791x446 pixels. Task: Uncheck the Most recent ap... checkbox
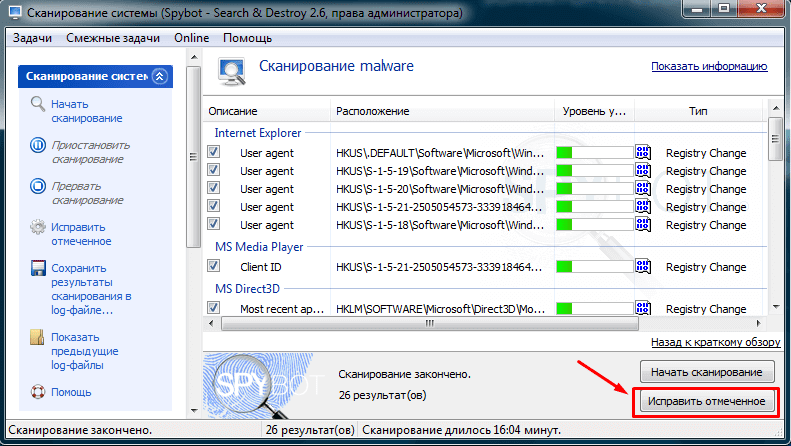(x=213, y=307)
